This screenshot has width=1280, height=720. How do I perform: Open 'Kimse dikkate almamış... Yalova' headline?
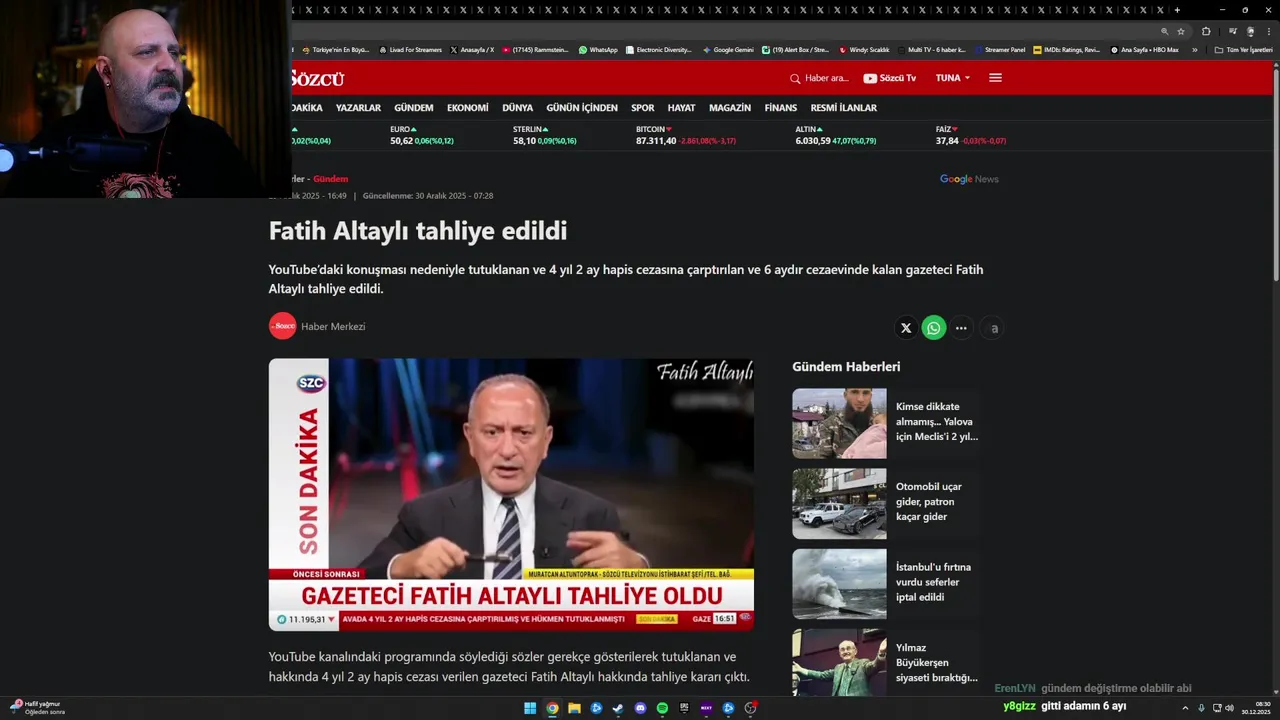(x=937, y=422)
